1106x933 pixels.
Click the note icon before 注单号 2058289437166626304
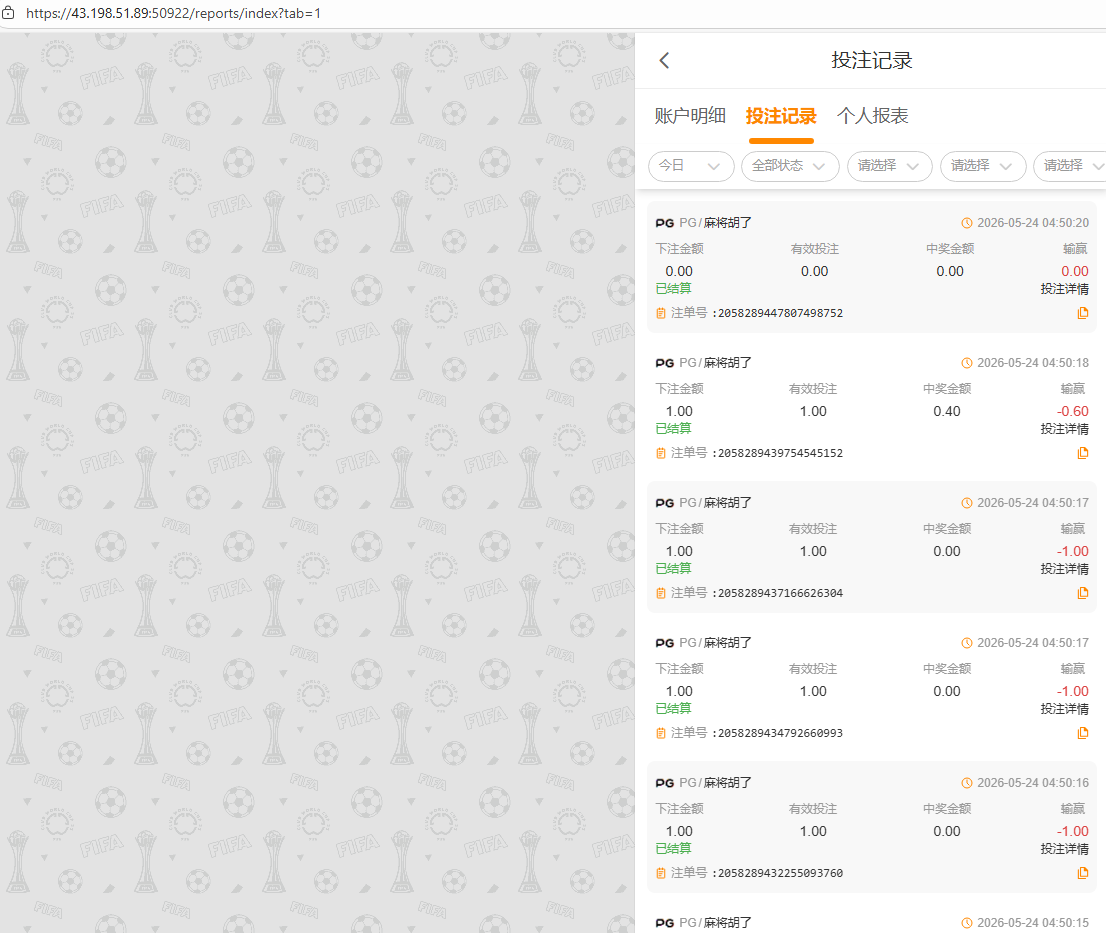(x=661, y=593)
